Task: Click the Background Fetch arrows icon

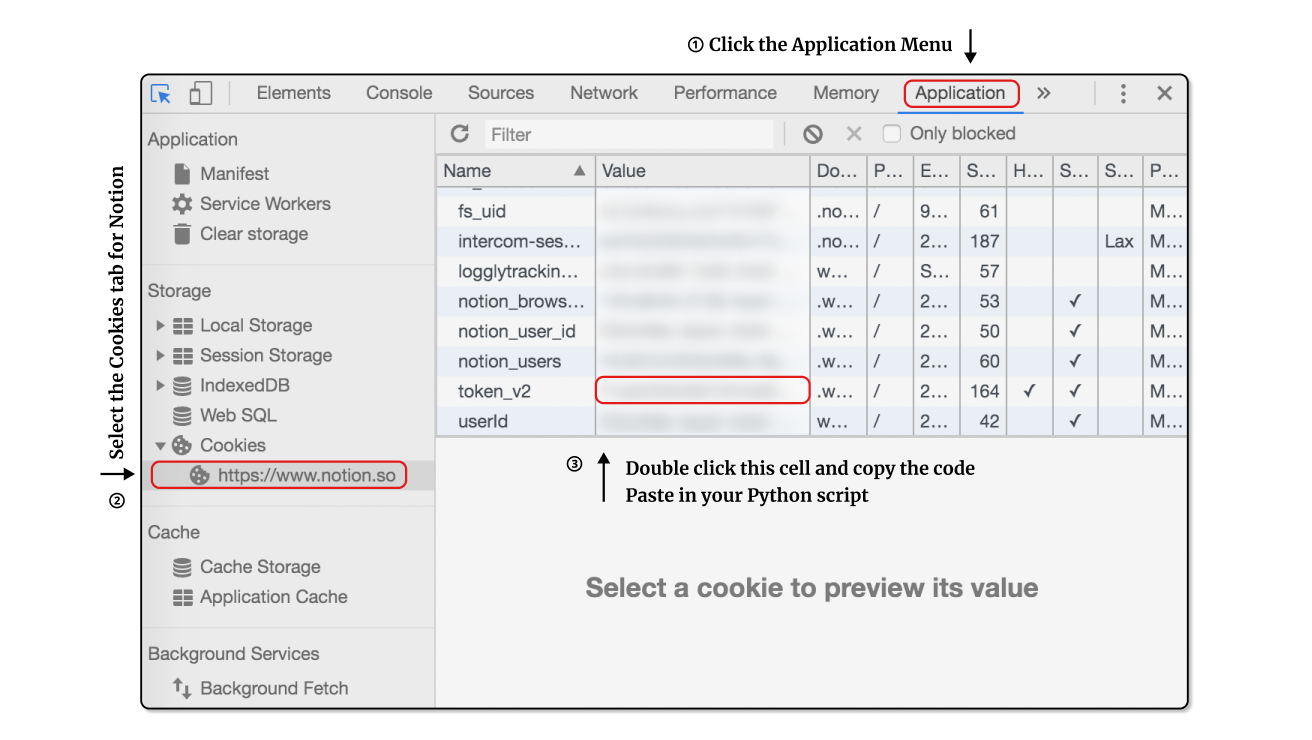Action: click(x=182, y=688)
